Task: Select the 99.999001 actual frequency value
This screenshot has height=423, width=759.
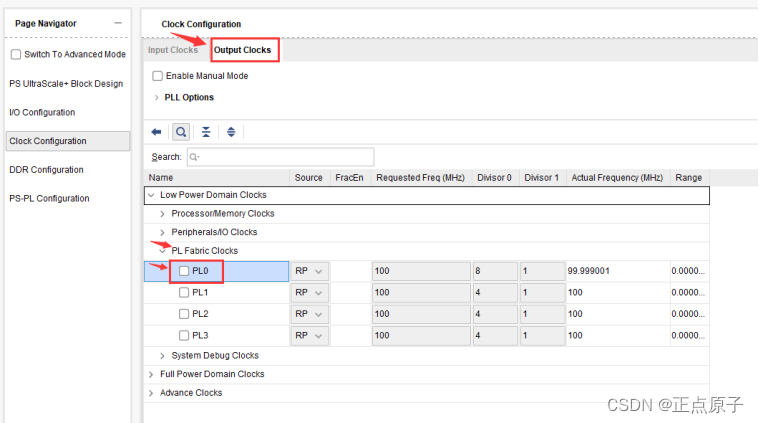Action: coord(589,271)
